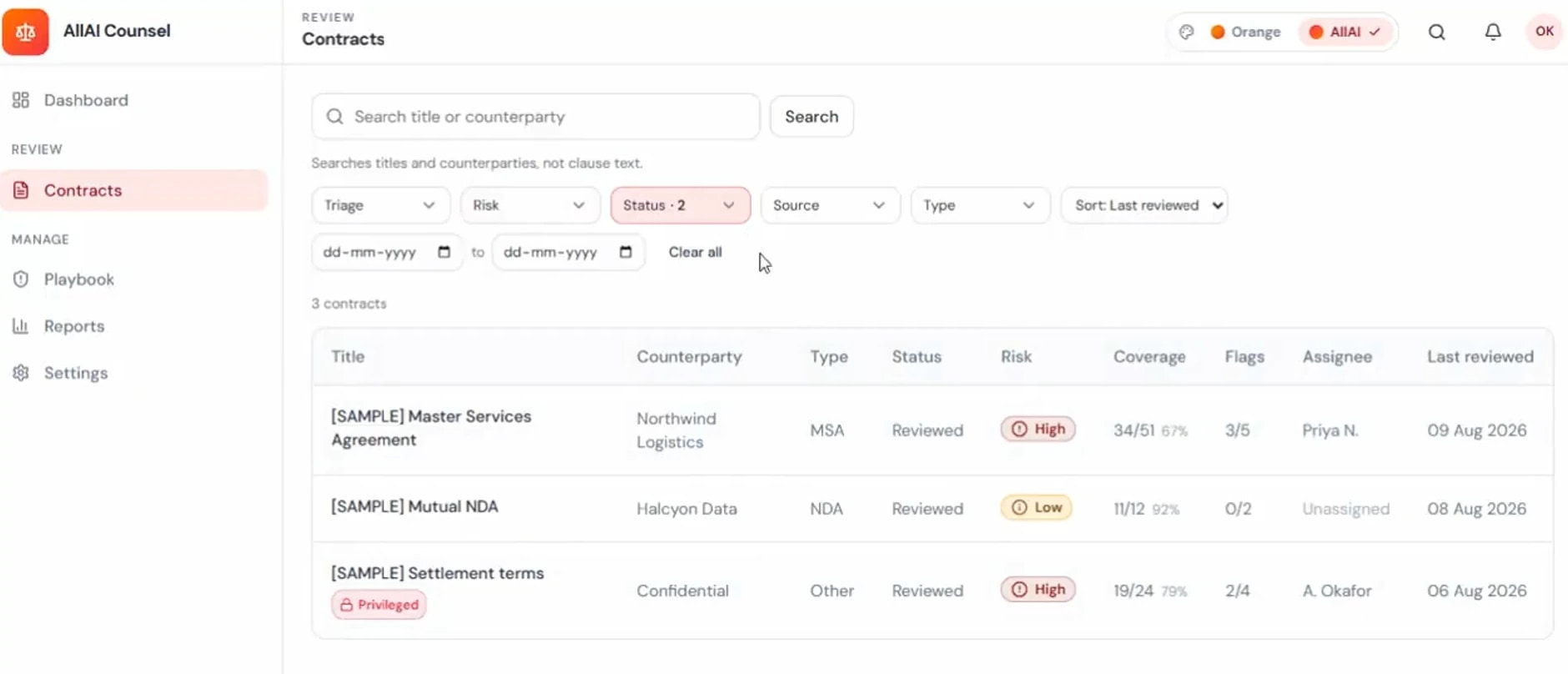Image resolution: width=1568 pixels, height=674 pixels.
Task: Open the Status filter dropdown
Action: pos(680,205)
